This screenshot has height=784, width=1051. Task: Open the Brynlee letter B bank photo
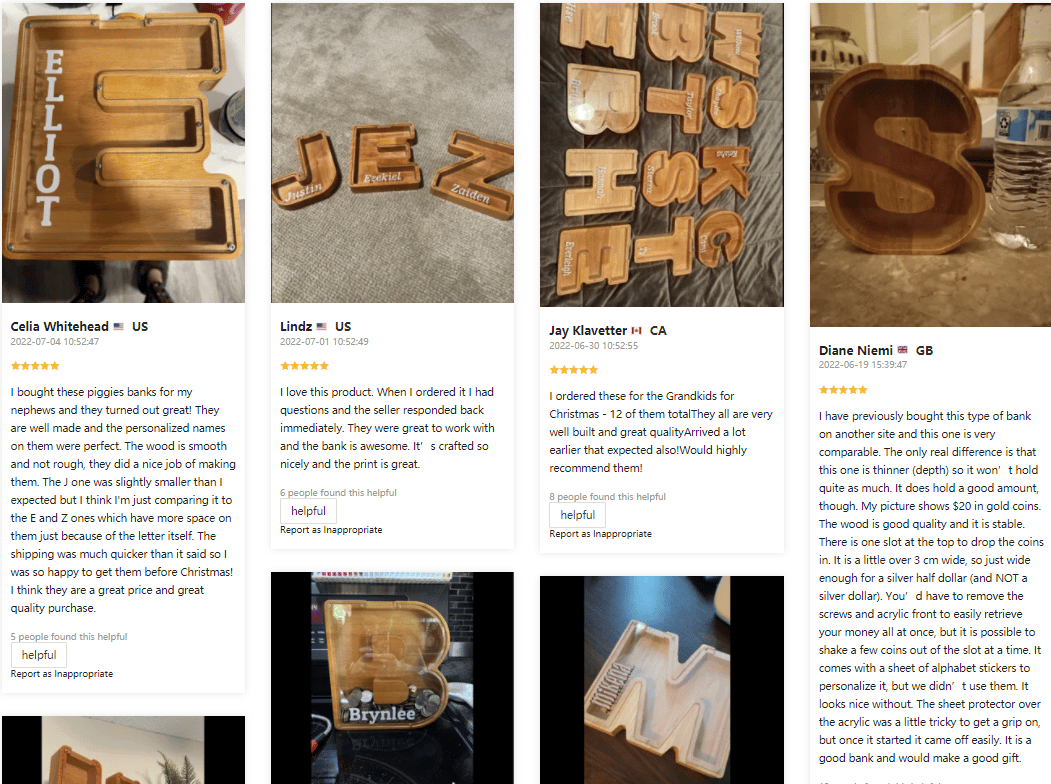[392, 678]
